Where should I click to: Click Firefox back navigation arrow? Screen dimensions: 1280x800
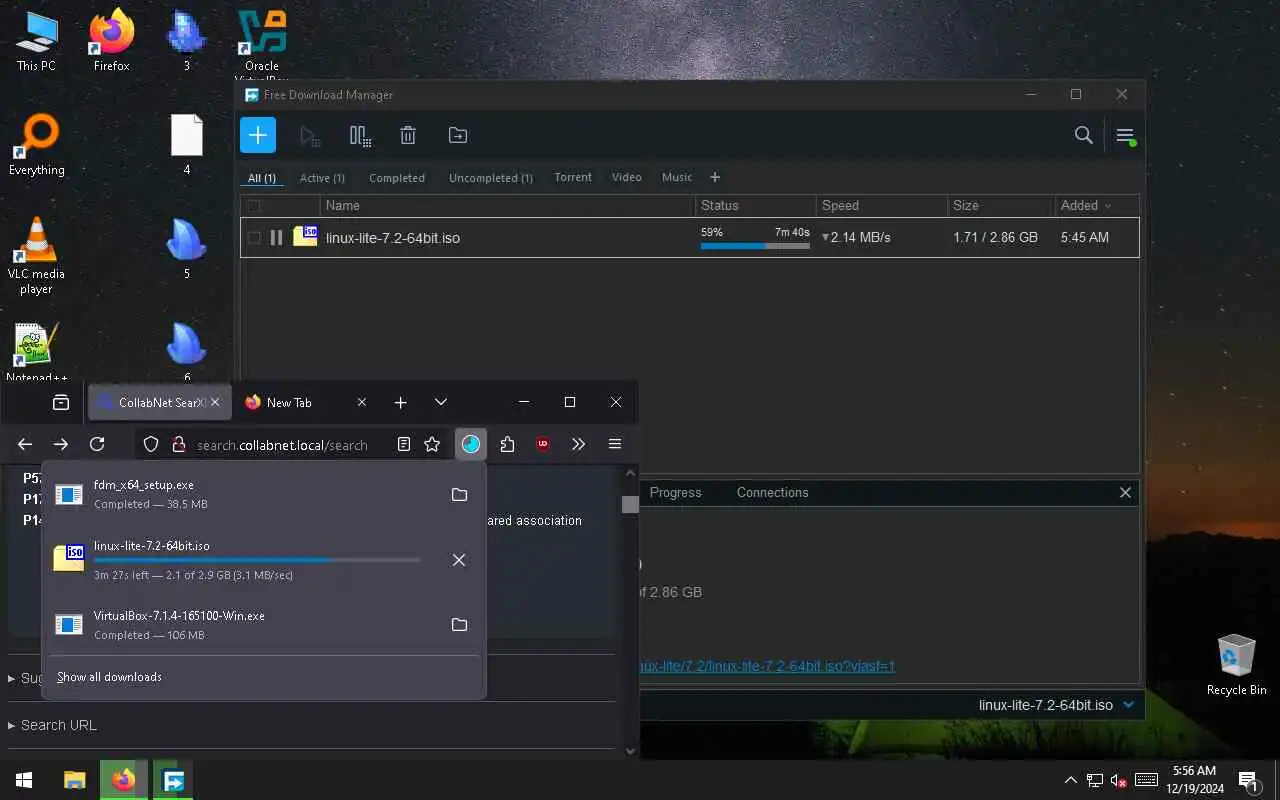25,444
